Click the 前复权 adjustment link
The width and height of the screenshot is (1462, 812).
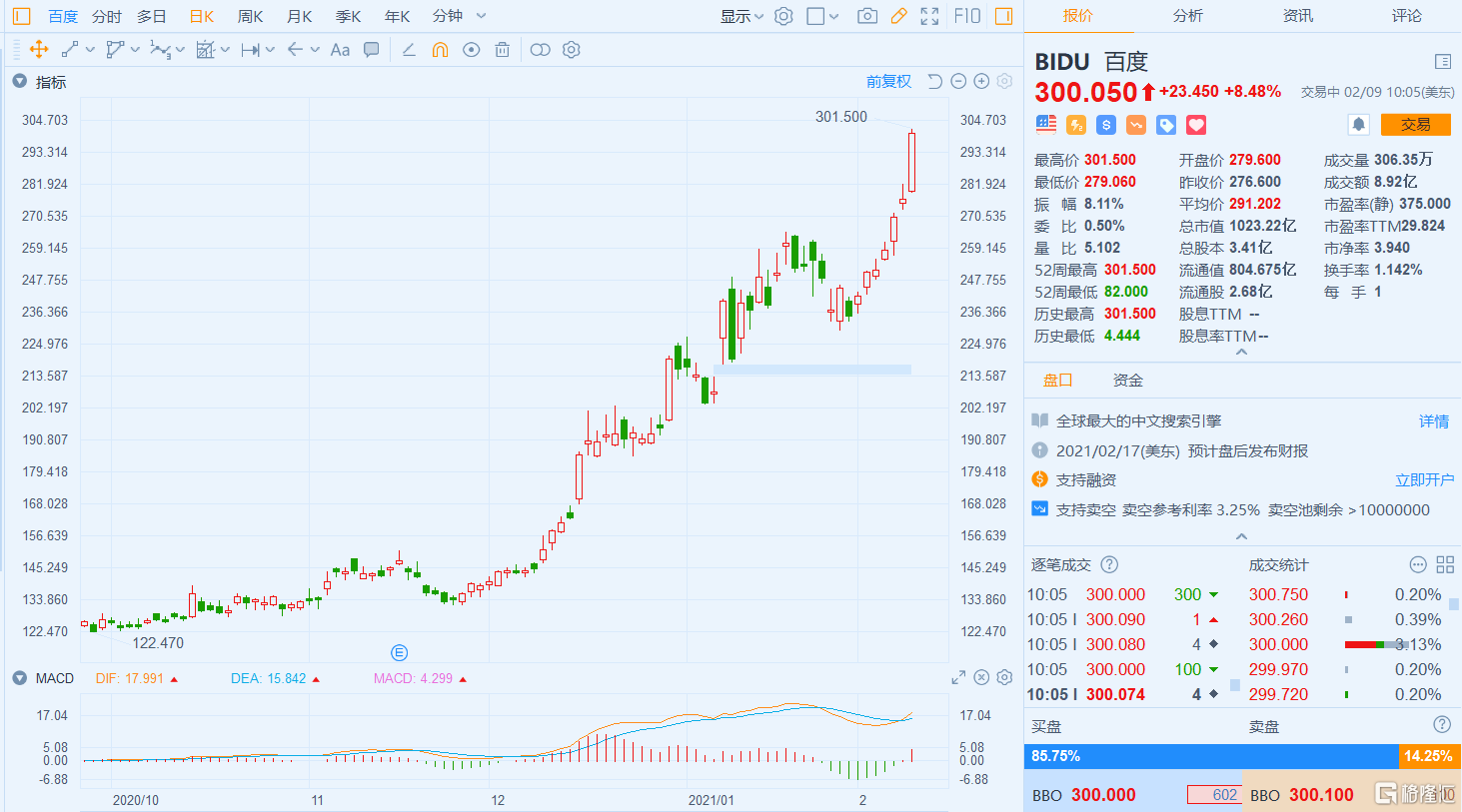point(888,81)
